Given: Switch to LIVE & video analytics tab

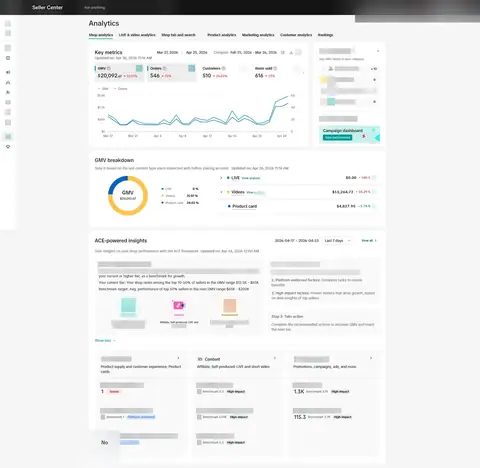Looking at the screenshot, I should pyautogui.click(x=137, y=35).
